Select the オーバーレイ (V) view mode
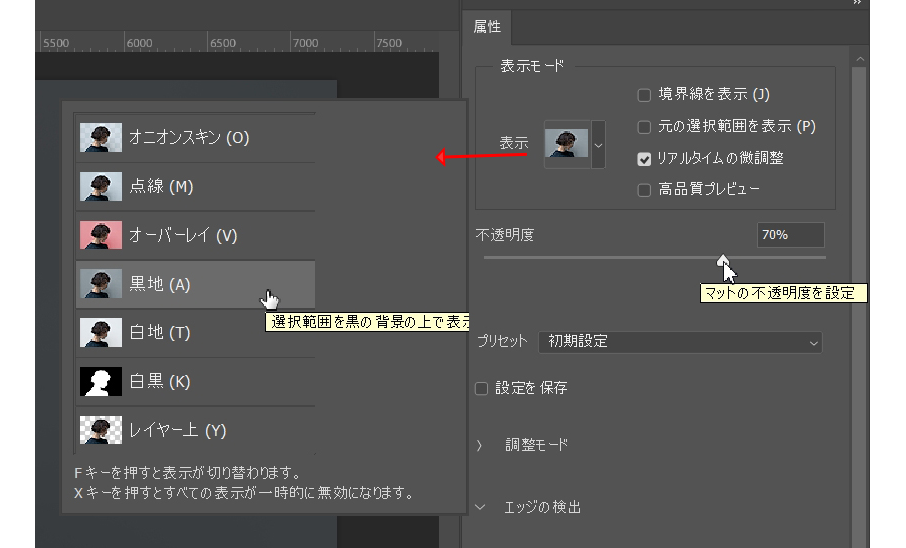Viewport: 906px width, 548px height. pos(195,235)
